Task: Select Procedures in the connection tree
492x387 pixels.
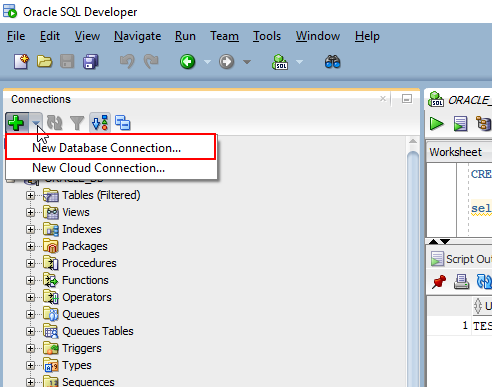Action: [89, 263]
